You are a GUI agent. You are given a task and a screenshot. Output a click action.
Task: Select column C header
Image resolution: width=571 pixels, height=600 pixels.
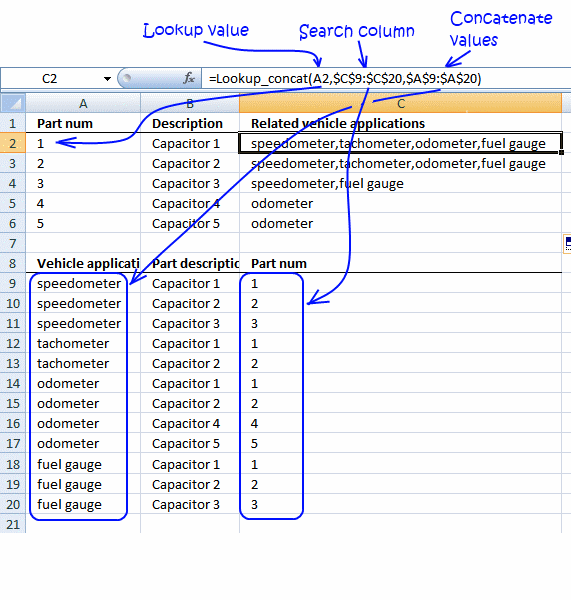click(x=401, y=103)
